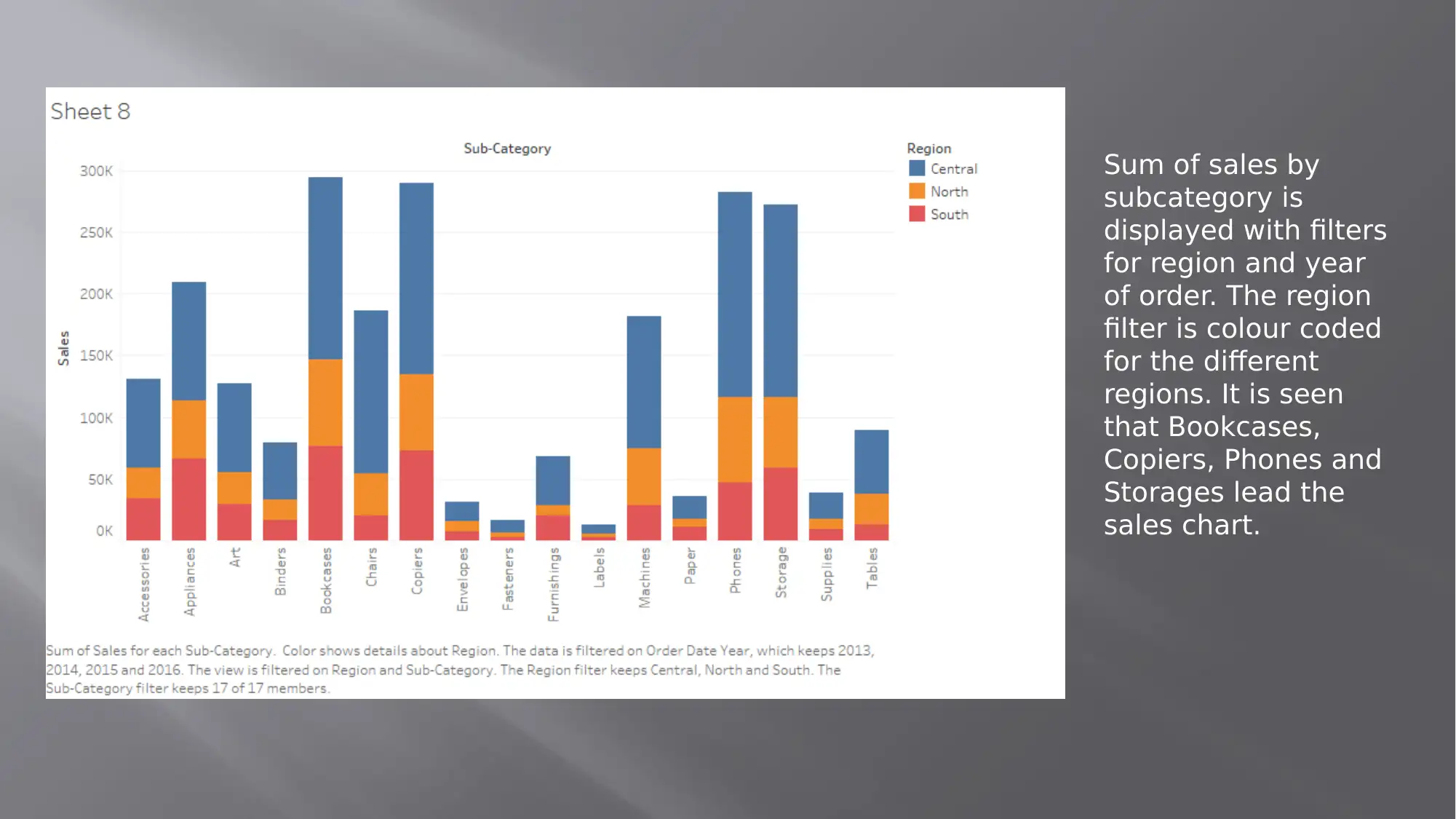Select the Central segment of Phones bar
Viewport: 1456px width, 819px height.
735,294
